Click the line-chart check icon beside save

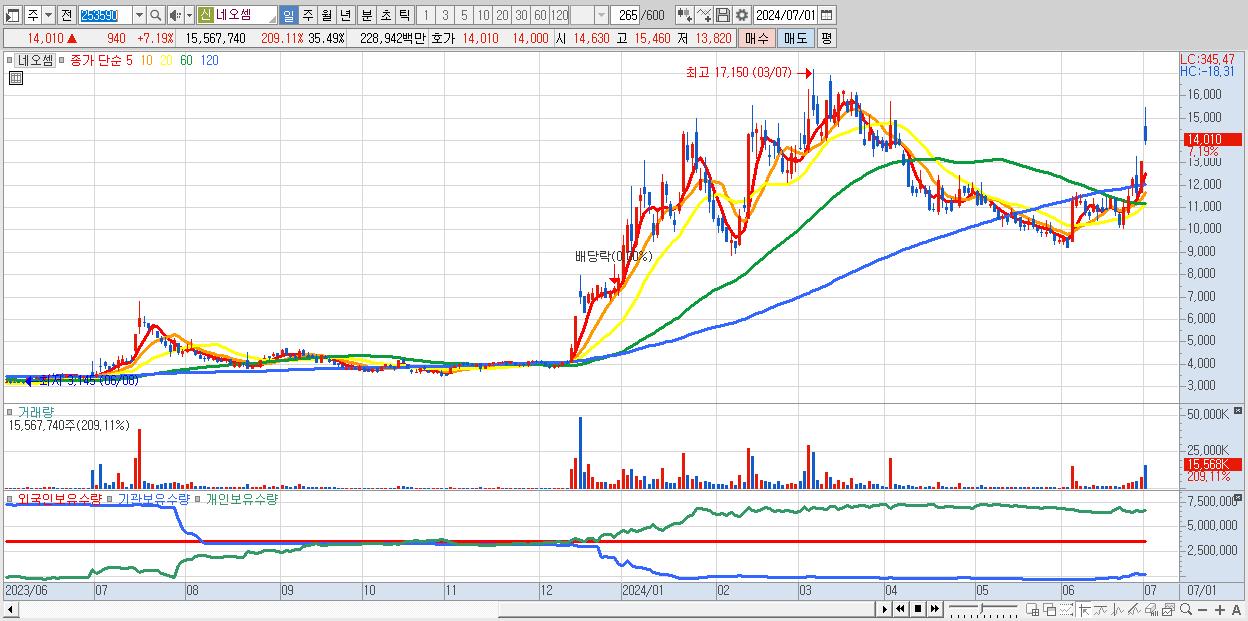pos(703,15)
